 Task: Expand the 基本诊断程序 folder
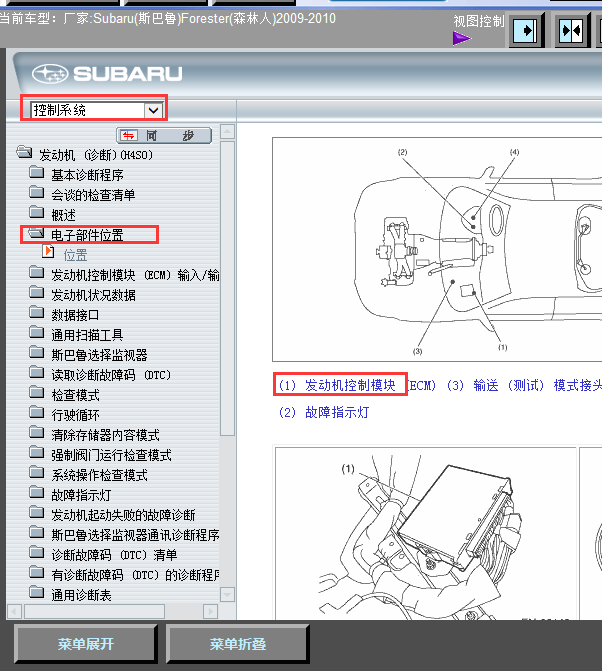[37, 172]
